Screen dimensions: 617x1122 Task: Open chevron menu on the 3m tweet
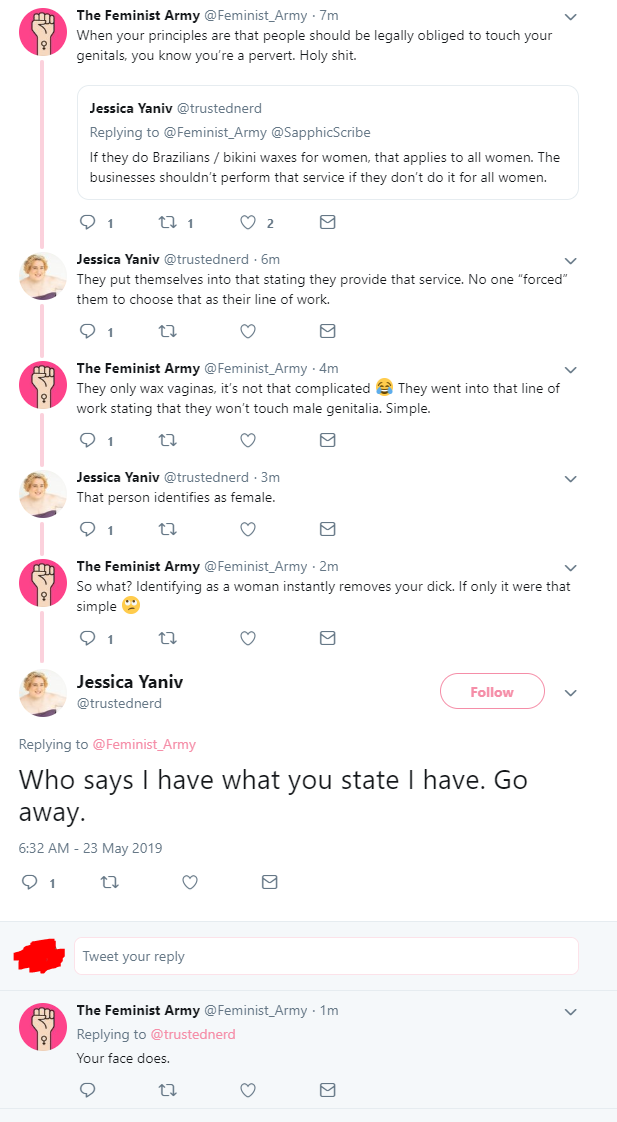570,478
